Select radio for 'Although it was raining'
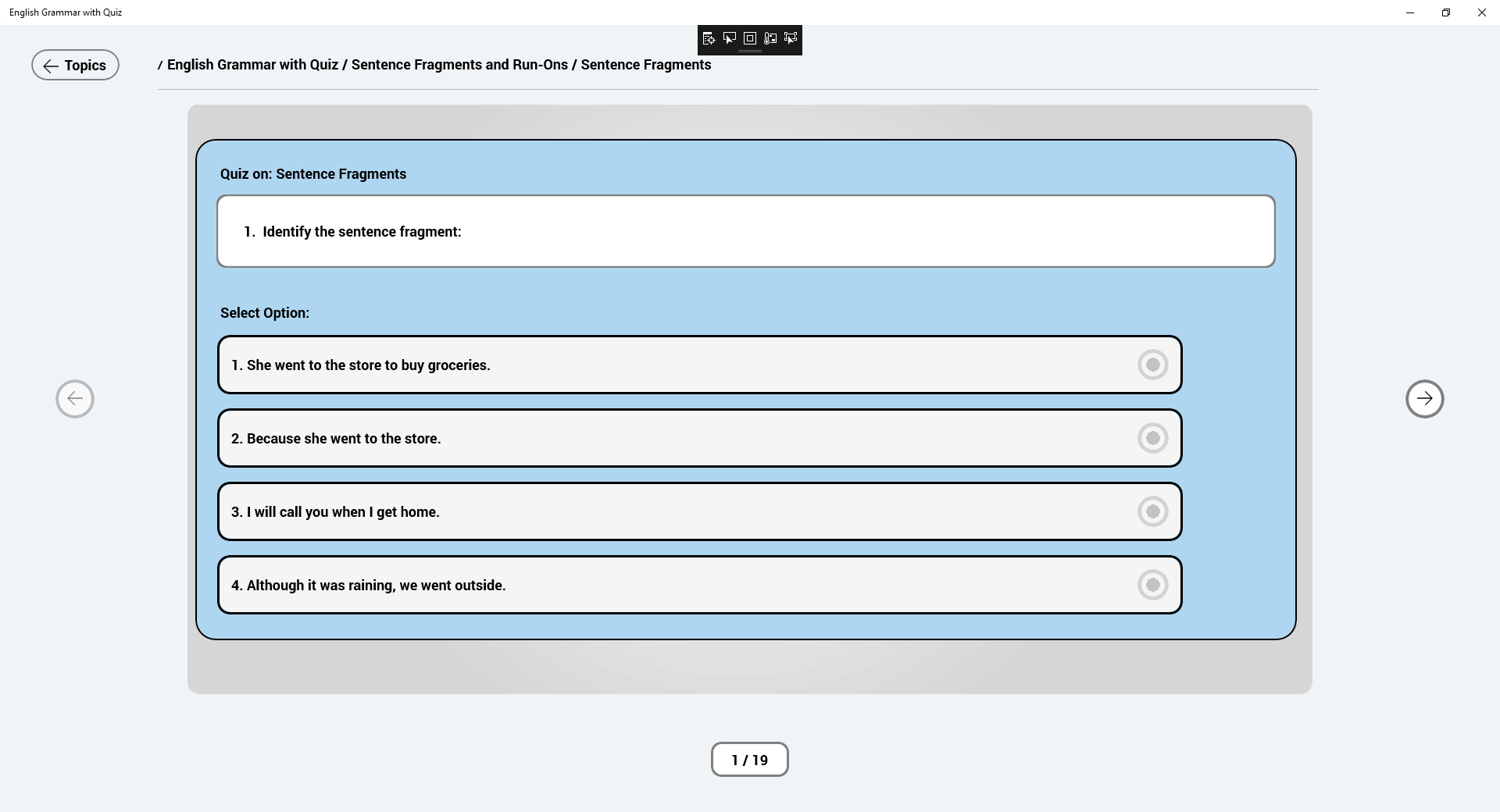1500x812 pixels. (x=1152, y=585)
